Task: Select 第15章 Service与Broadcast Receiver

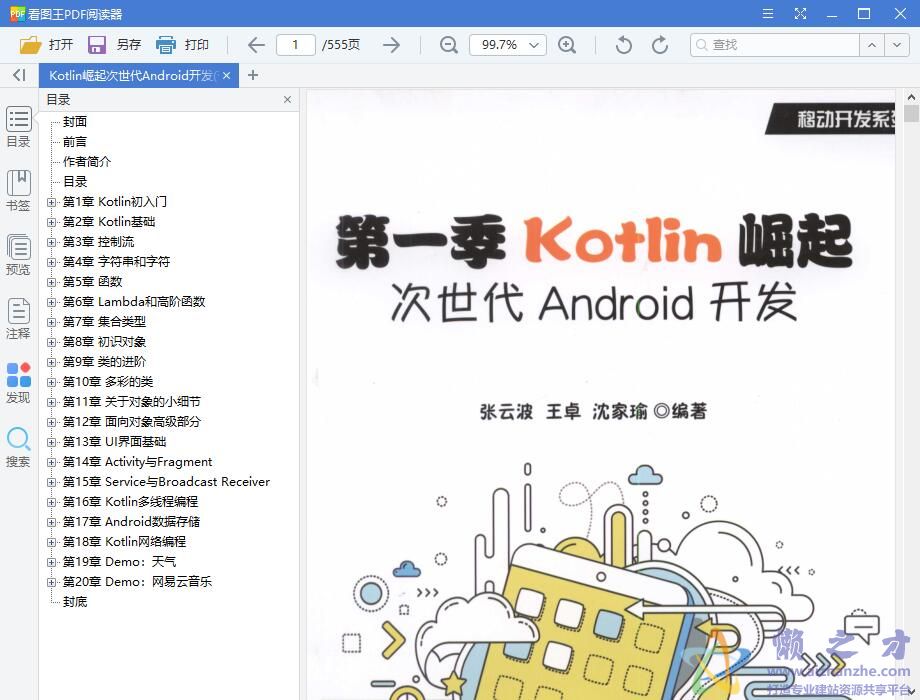Action: (167, 482)
